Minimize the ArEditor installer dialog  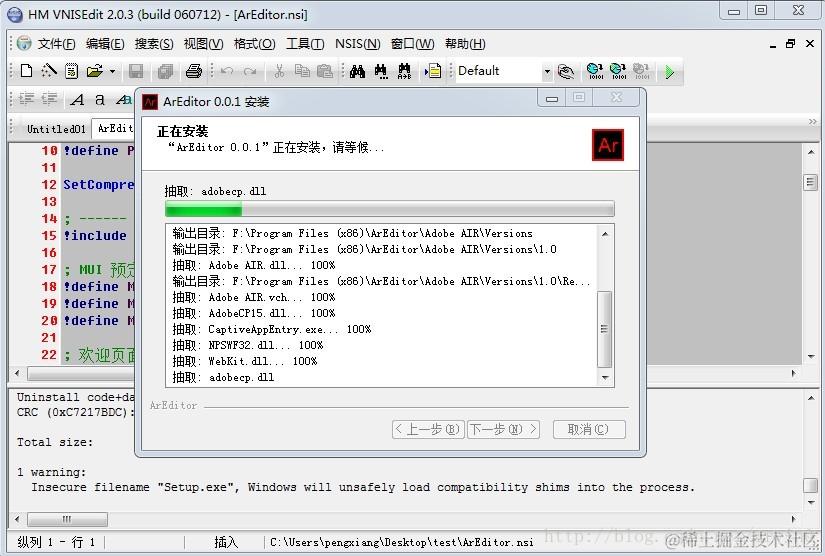coord(551,98)
